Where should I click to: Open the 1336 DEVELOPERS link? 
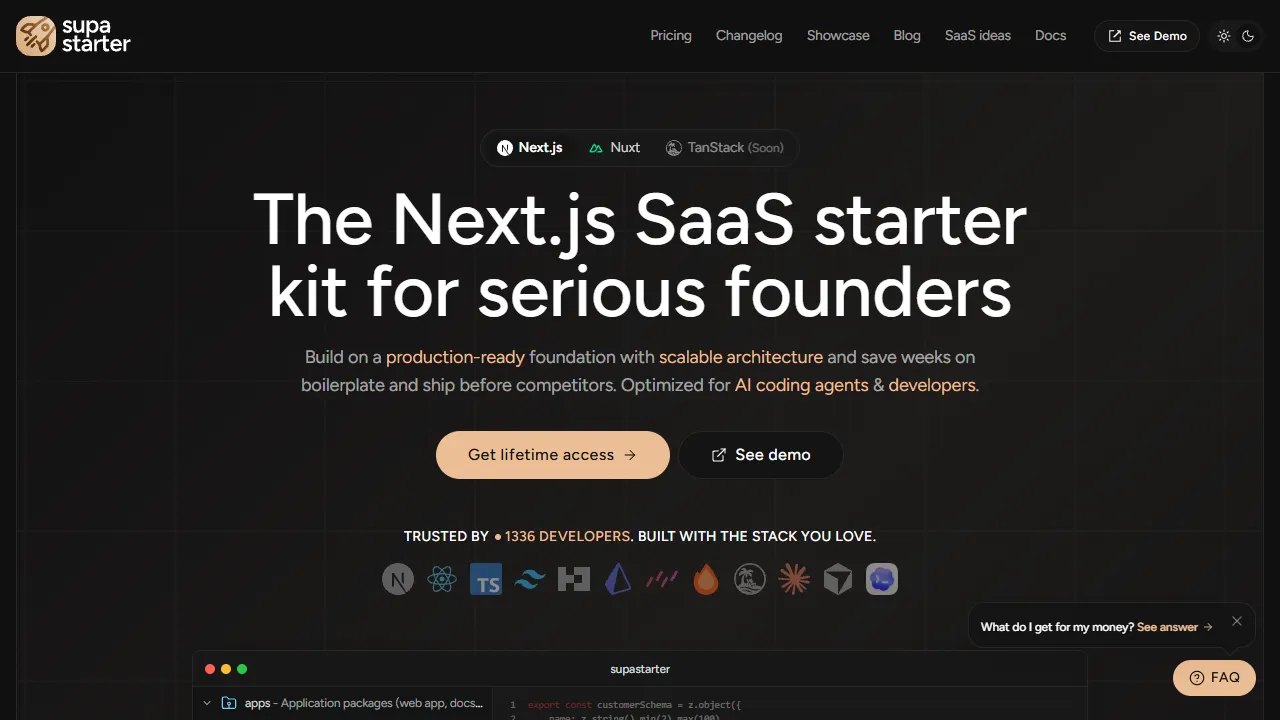(567, 536)
